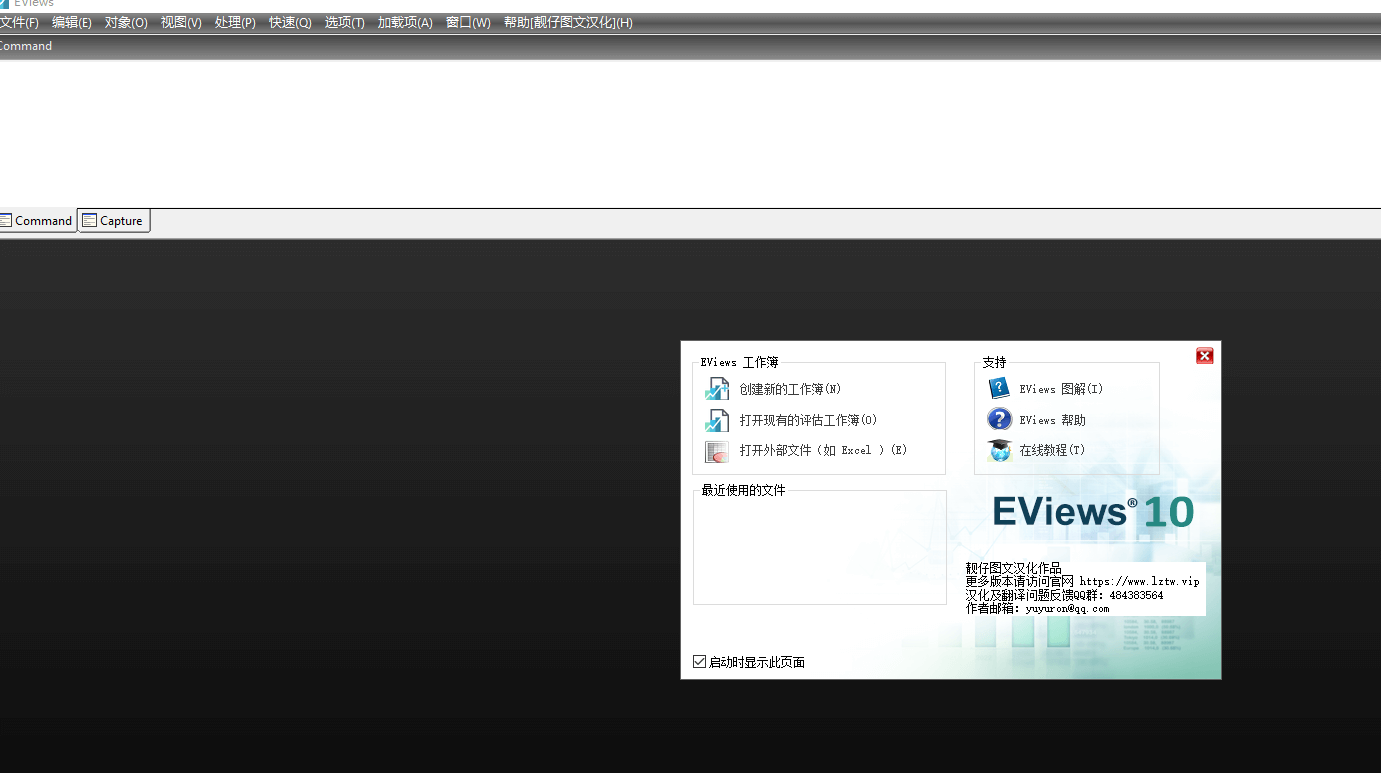Click the 靓仔图文汉化作品 text

pyautogui.click(x=1013, y=568)
